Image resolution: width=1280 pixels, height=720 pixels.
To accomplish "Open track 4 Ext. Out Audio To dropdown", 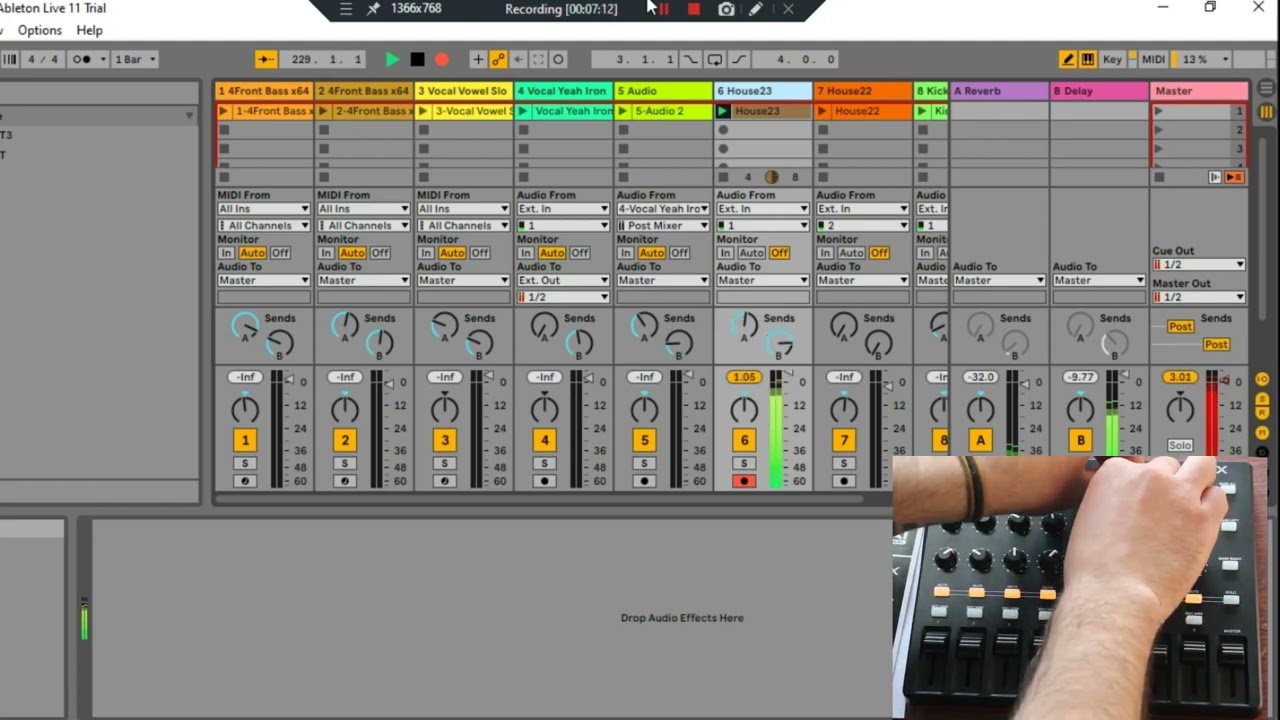I will pyautogui.click(x=564, y=281).
